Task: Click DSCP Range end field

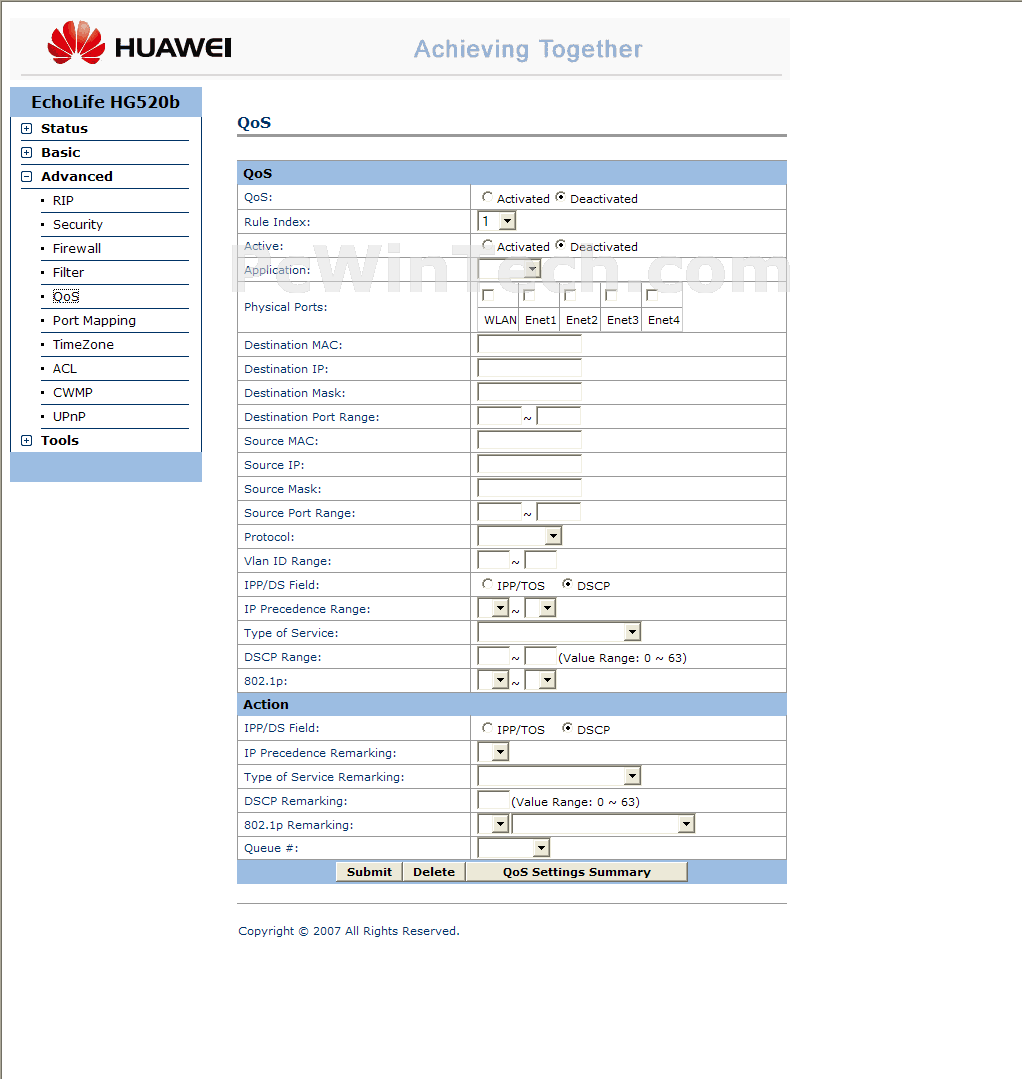Action: [x=540, y=656]
